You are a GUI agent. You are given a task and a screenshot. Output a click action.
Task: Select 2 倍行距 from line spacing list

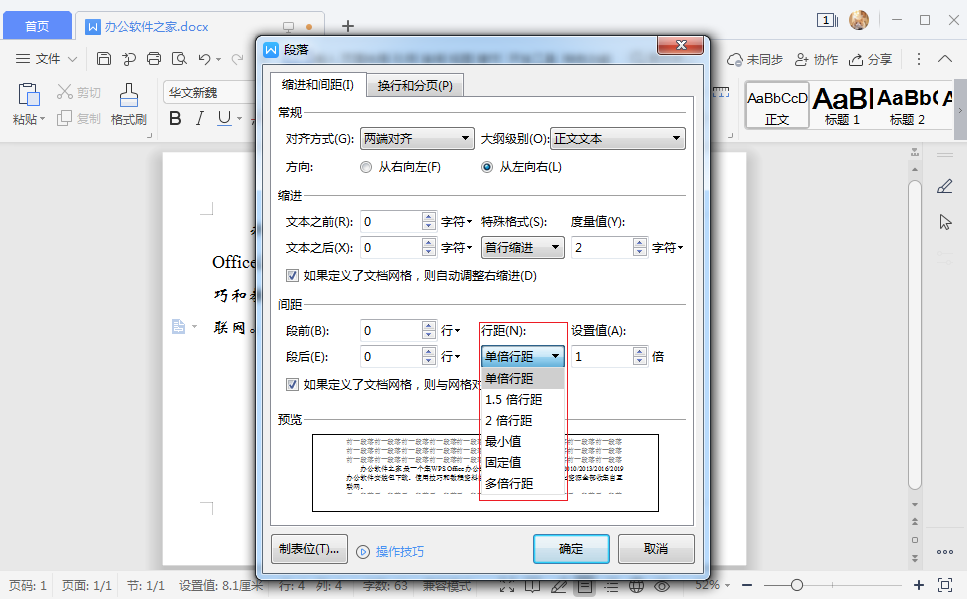[x=522, y=421]
